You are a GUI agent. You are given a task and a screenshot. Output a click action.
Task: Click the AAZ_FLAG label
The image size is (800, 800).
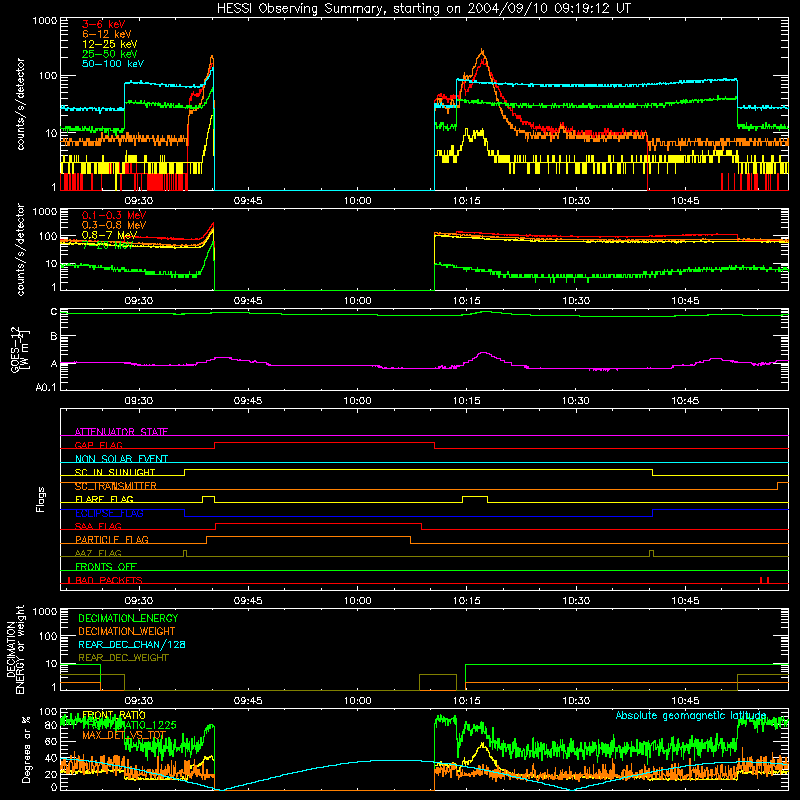[98, 553]
